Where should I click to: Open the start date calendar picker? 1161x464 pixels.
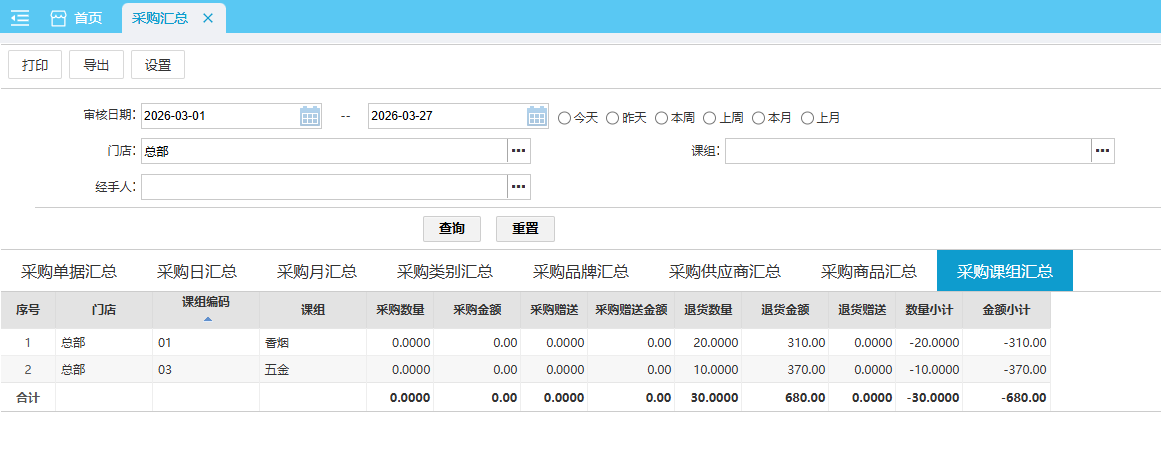click(x=310, y=116)
